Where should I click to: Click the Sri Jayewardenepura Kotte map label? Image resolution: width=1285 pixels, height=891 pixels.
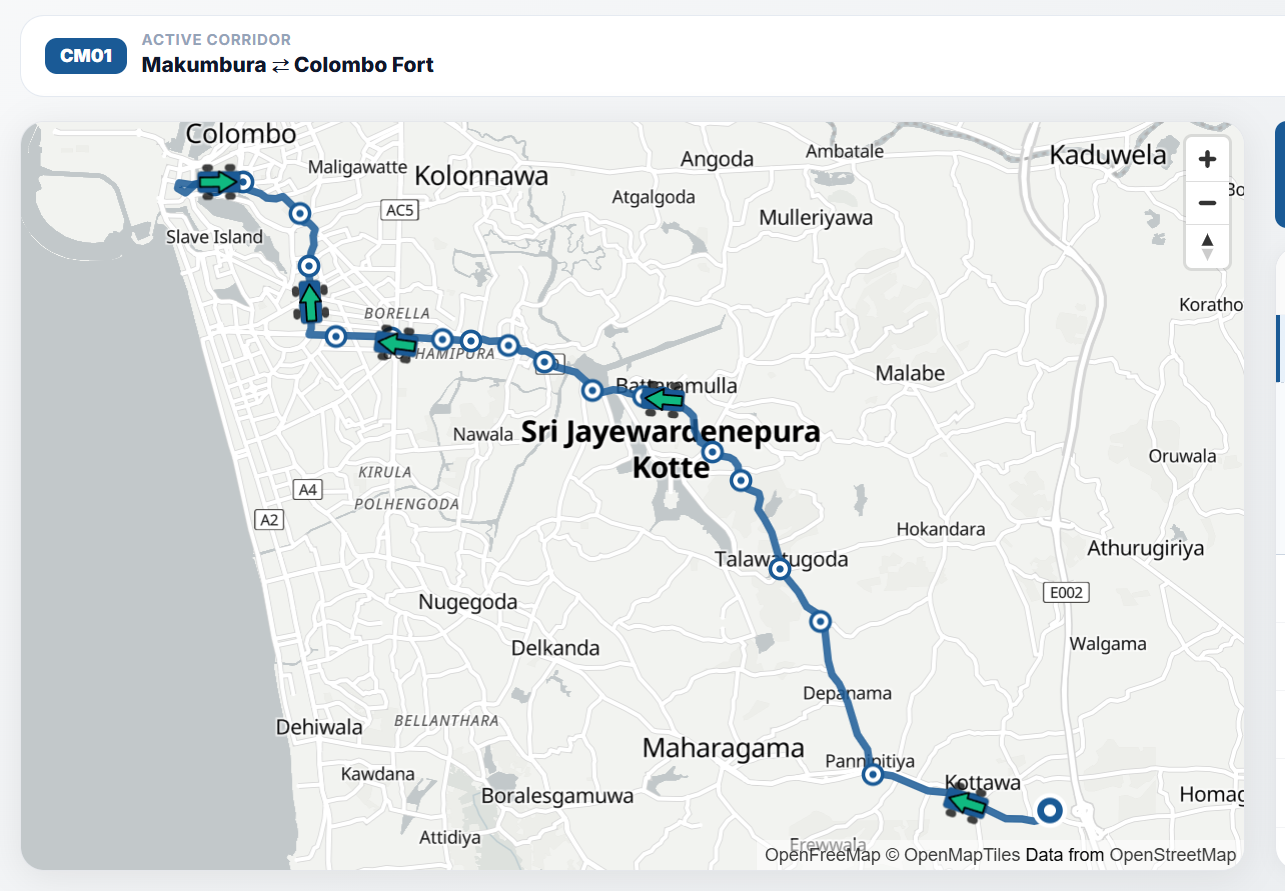click(x=671, y=450)
